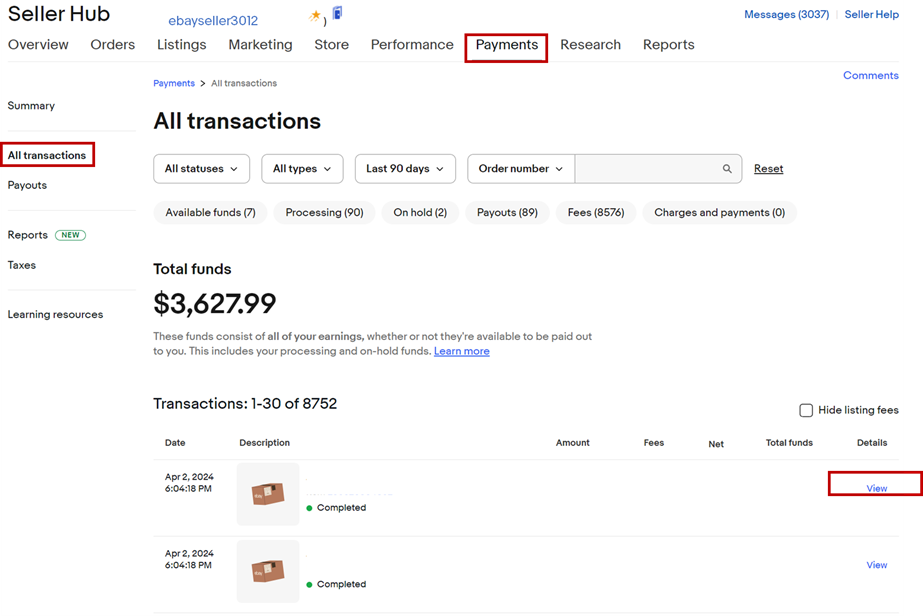Image resolution: width=923 pixels, height=616 pixels.
Task: Select the Payments tab
Action: coord(507,45)
